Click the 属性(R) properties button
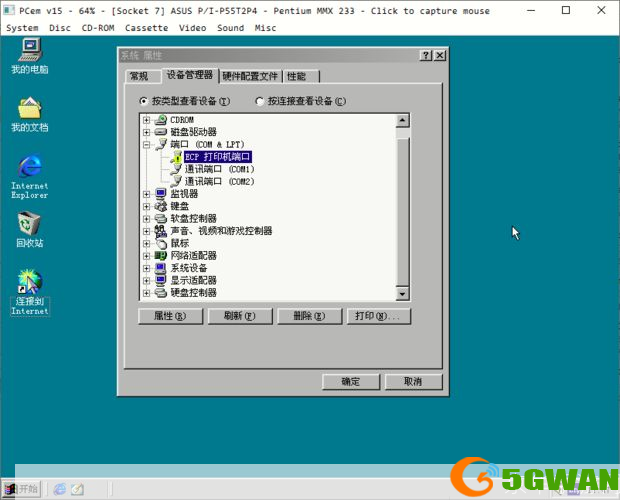Image resolution: width=620 pixels, height=500 pixels. 170,316
